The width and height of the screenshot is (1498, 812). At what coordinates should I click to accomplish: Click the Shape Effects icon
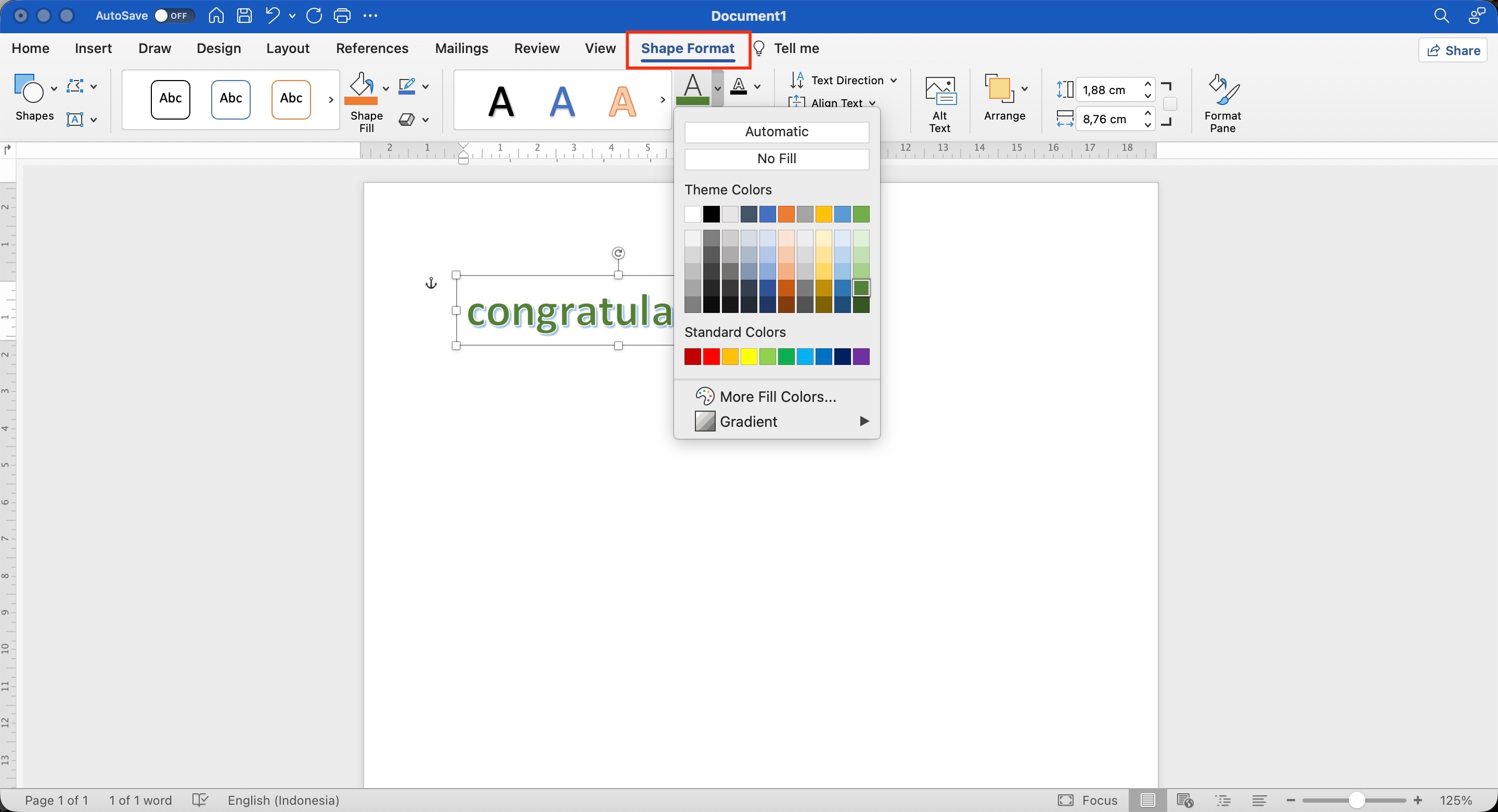[406, 120]
